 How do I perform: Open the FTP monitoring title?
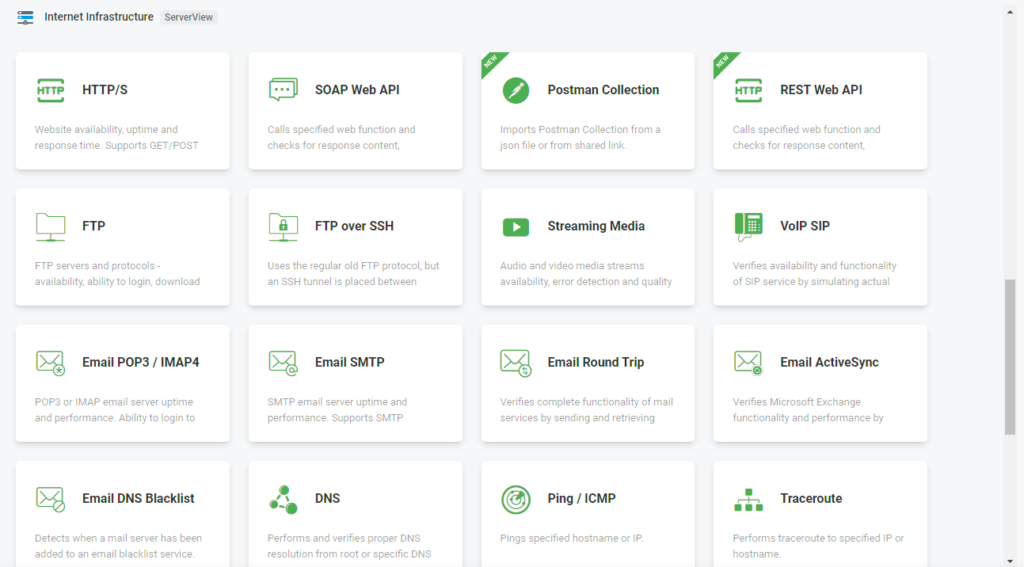tap(93, 226)
